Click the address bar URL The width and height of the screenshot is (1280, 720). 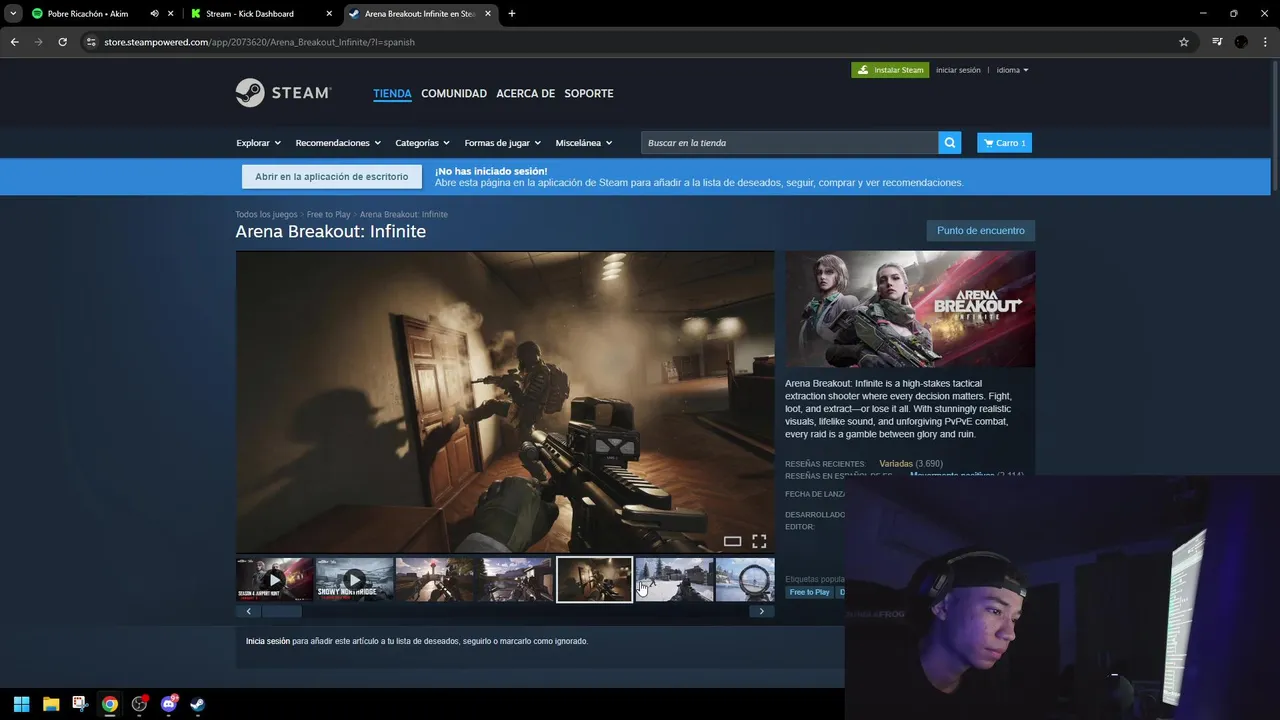pyautogui.click(x=260, y=42)
